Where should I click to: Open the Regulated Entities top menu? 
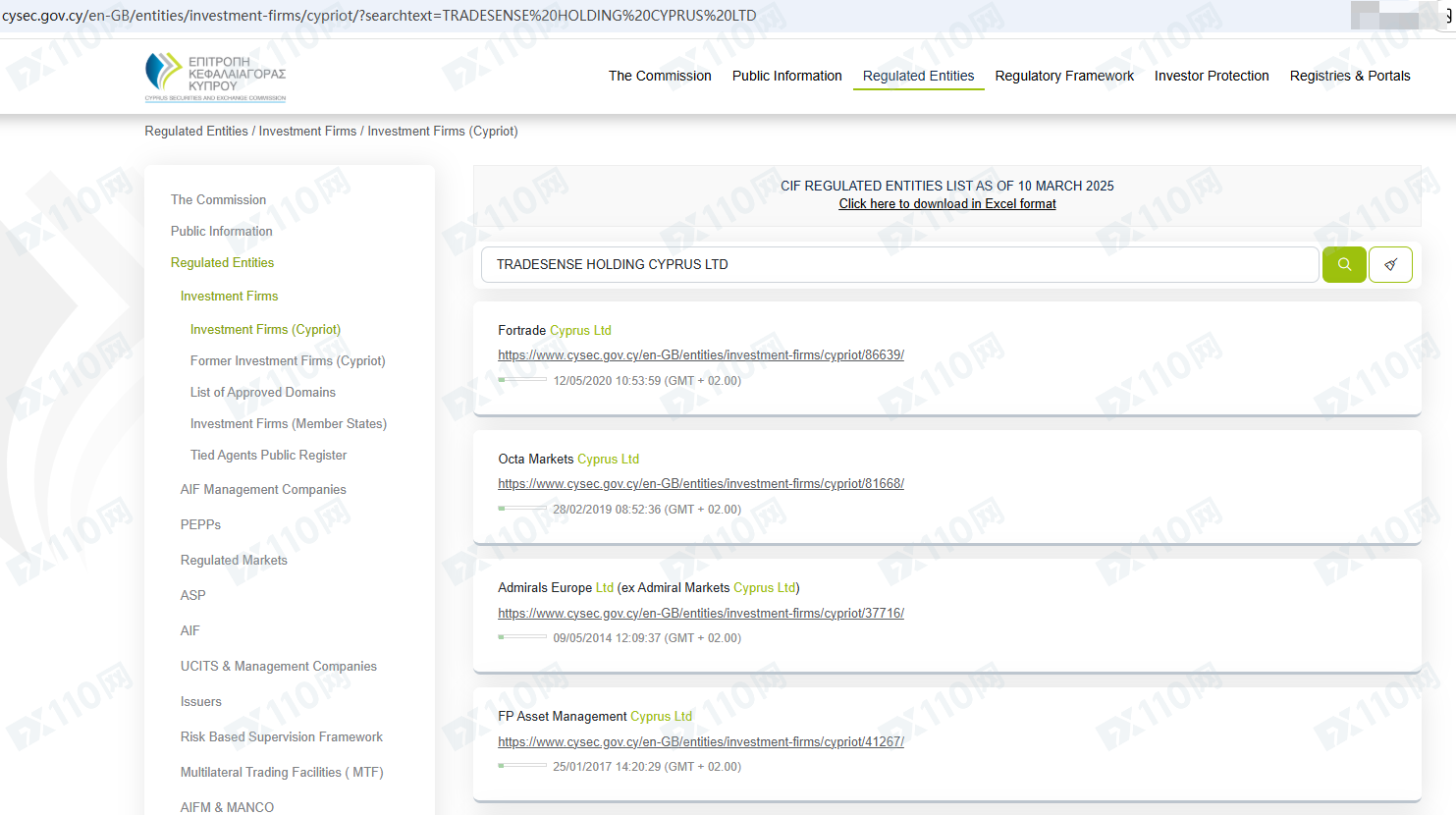[x=918, y=76]
